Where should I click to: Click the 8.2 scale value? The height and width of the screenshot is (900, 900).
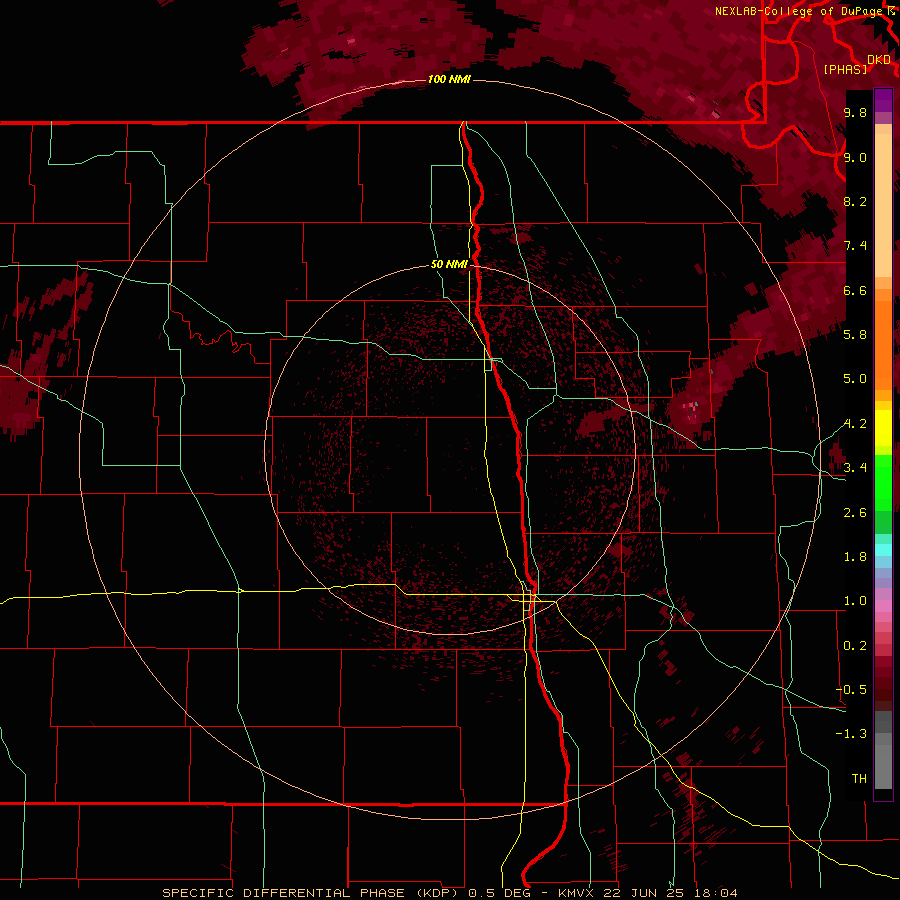(x=855, y=201)
